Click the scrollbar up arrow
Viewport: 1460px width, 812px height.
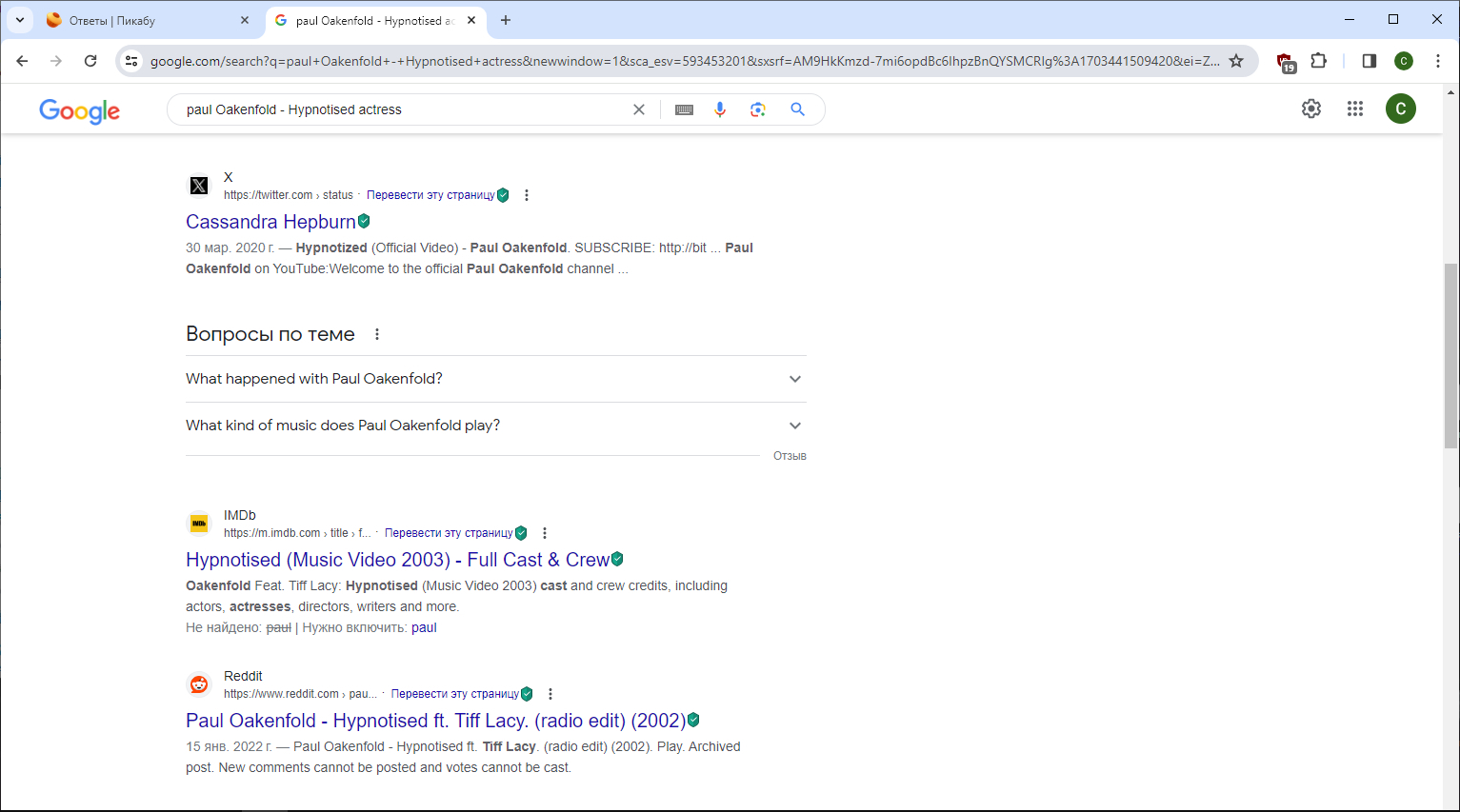(x=1450, y=92)
